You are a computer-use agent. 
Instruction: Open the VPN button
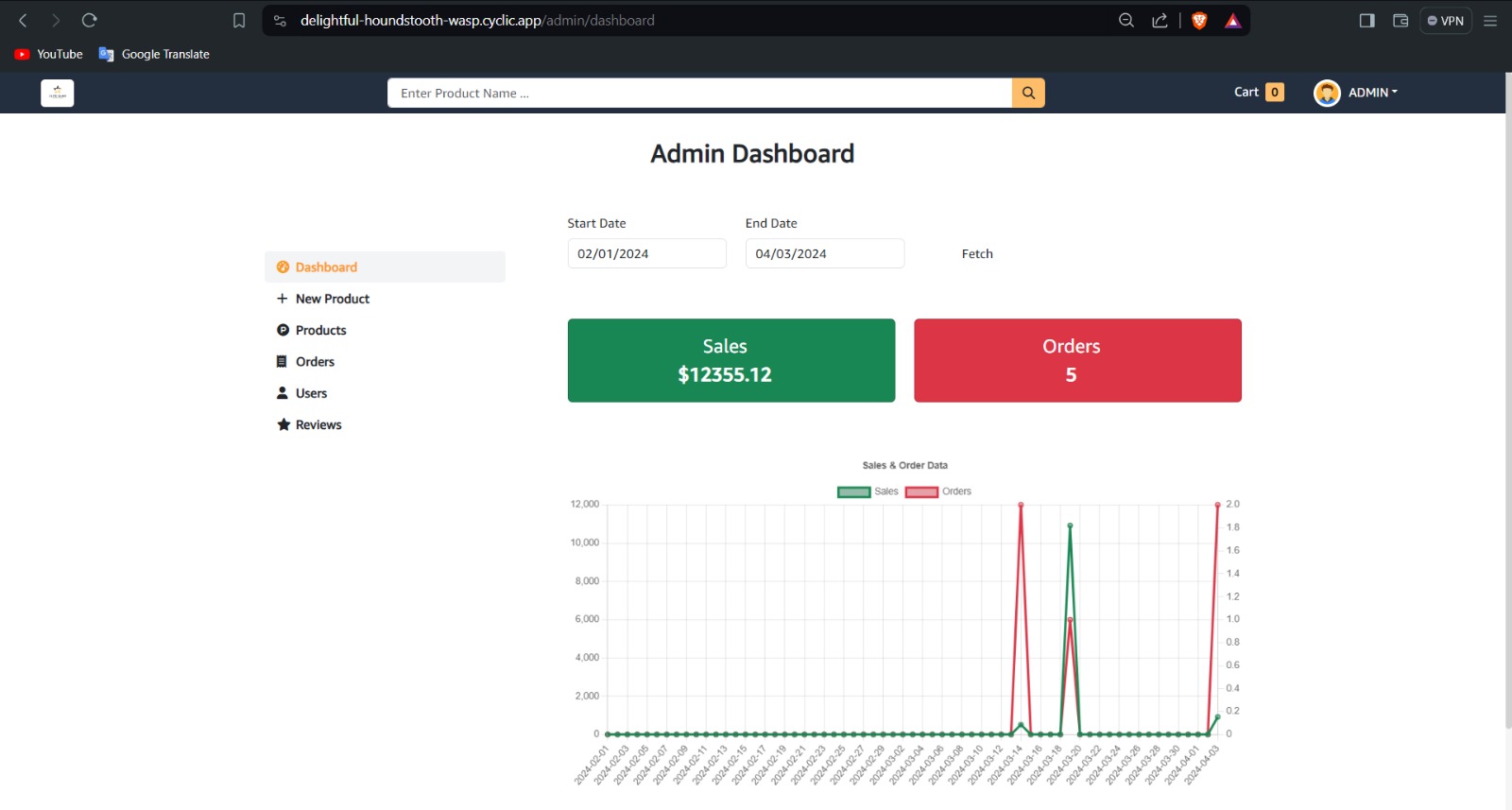pos(1446,20)
